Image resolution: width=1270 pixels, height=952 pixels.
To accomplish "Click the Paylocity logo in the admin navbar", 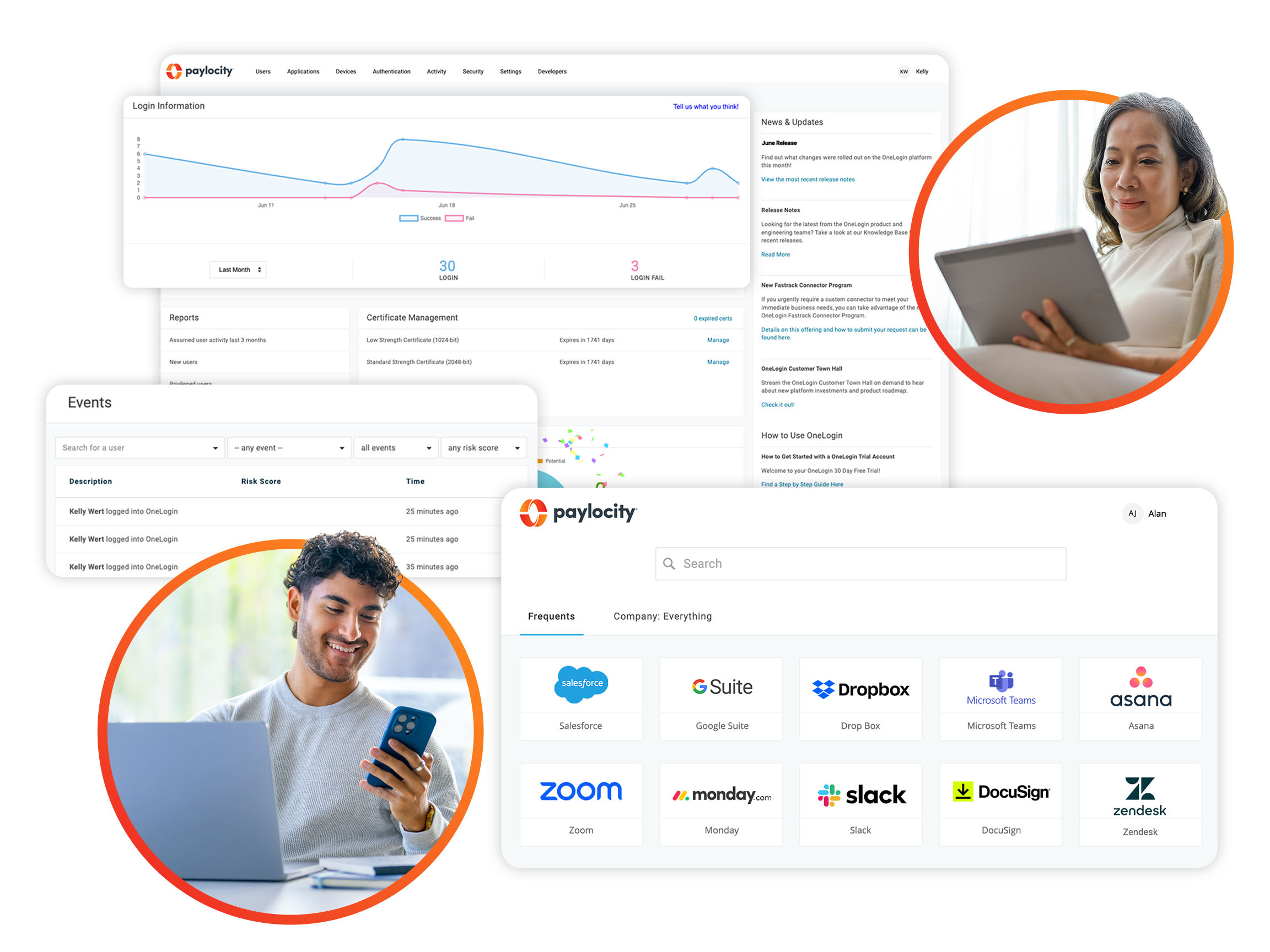I will tap(199, 71).
